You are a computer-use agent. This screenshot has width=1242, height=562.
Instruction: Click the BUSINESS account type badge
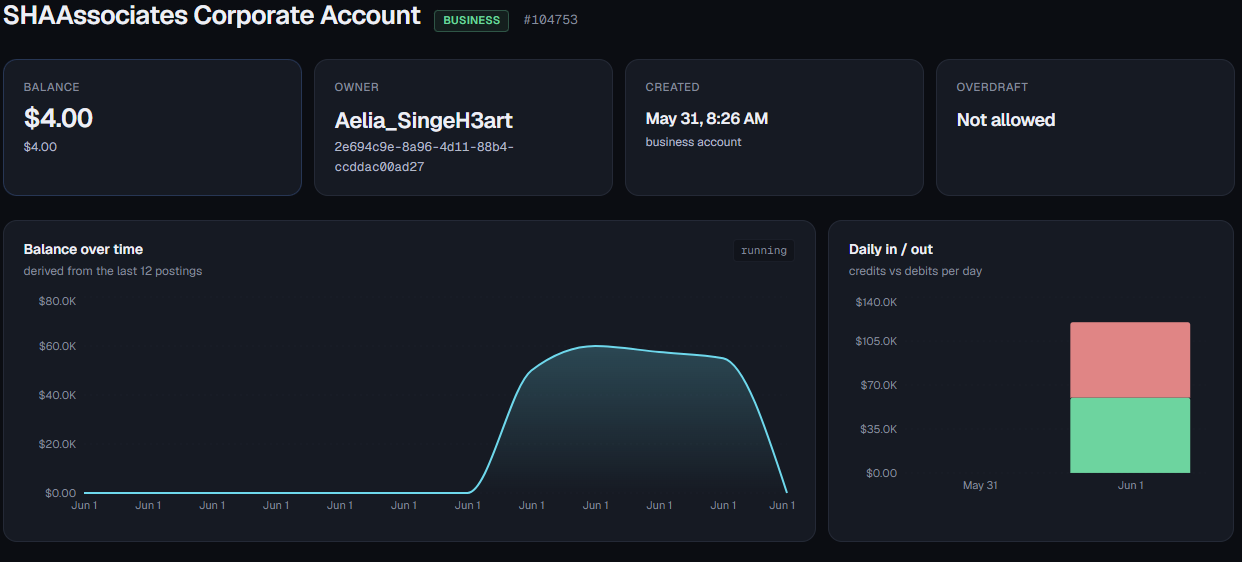click(471, 20)
